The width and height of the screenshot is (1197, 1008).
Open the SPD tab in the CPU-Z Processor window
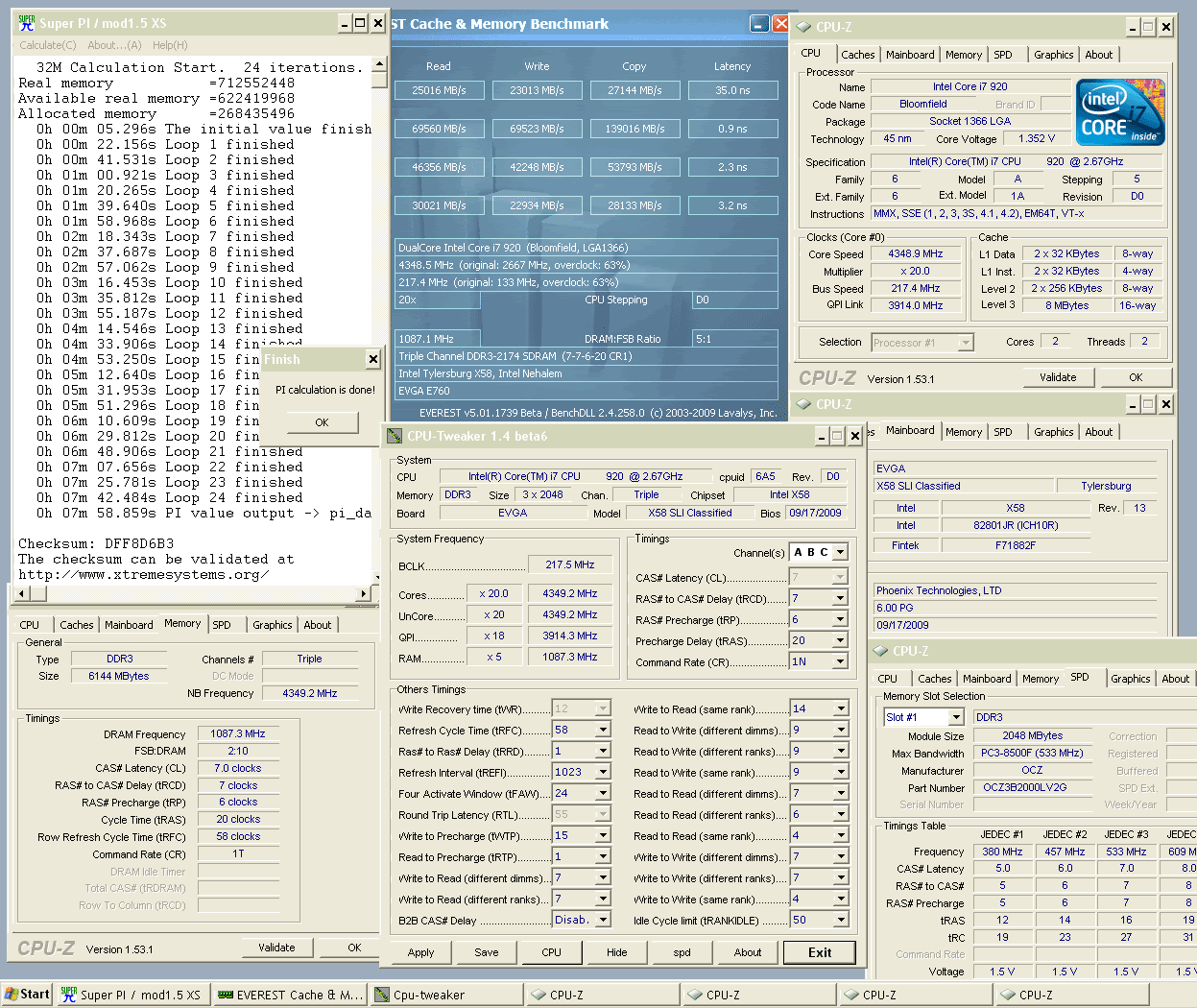click(1003, 55)
